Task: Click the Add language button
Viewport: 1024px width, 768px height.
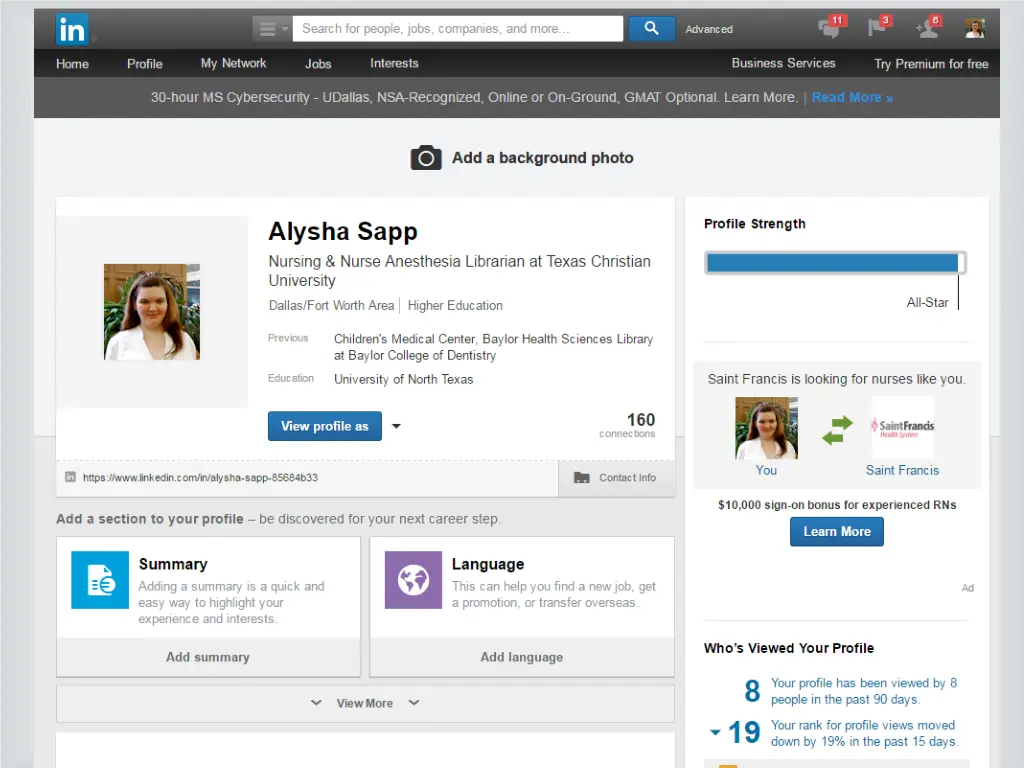Action: pyautogui.click(x=522, y=657)
